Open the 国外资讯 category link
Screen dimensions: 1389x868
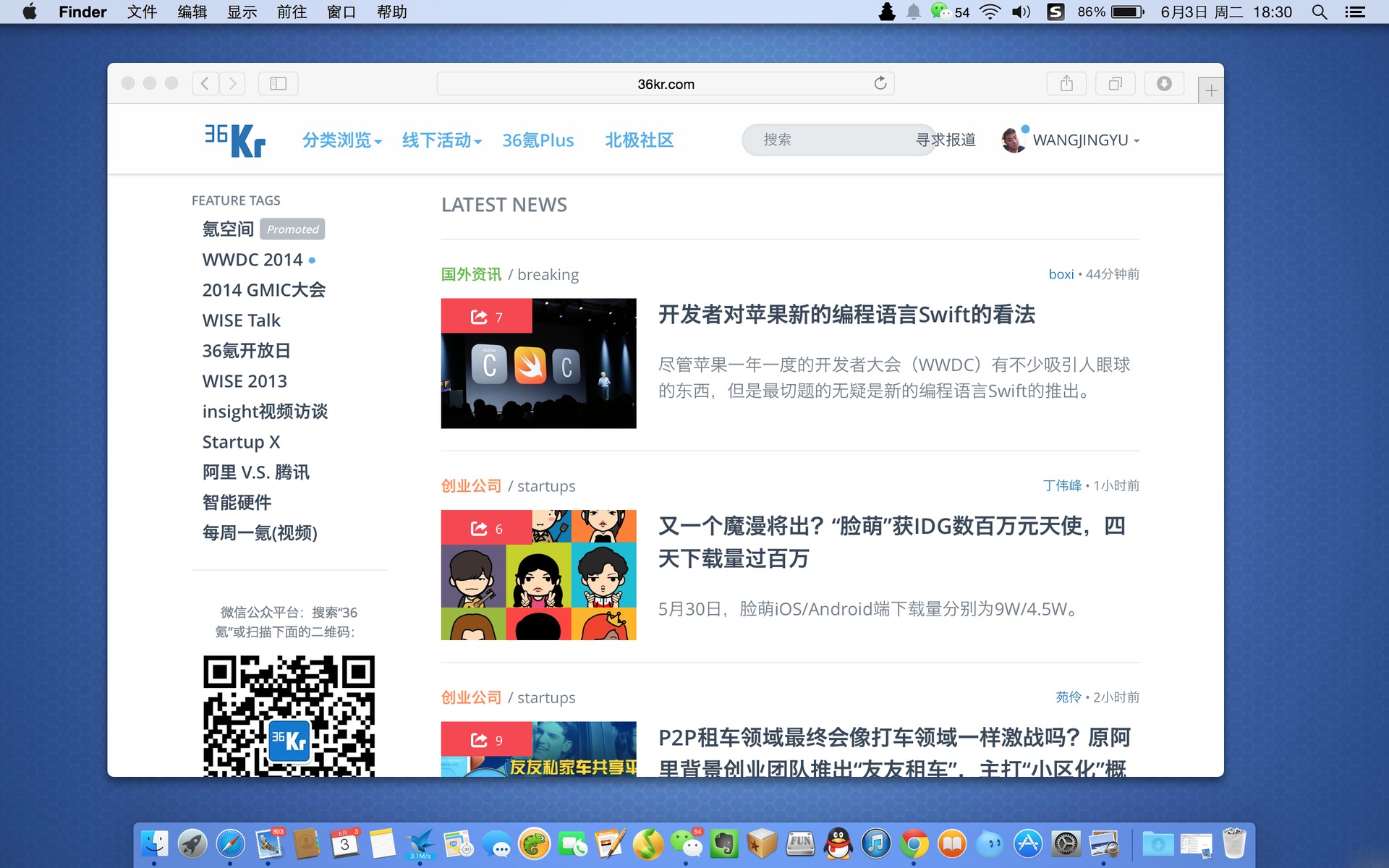pyautogui.click(x=471, y=274)
